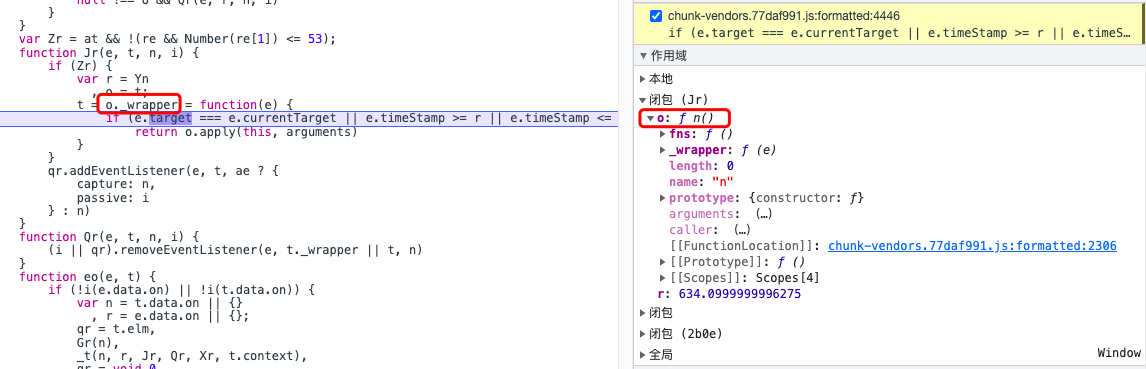Expand the 闭包 (2b0e) scope
This screenshot has height=369, width=1146.
point(642,334)
